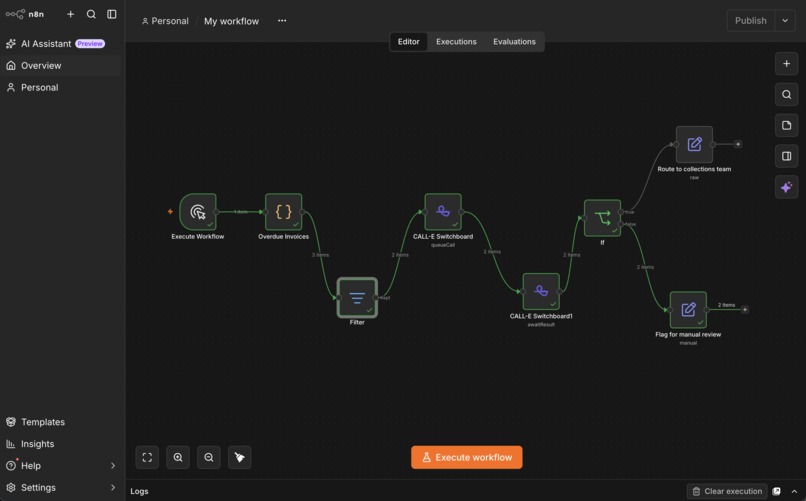Screen dimensions: 806x501
Task: Pop out the logs panel icon
Action: click(777, 491)
